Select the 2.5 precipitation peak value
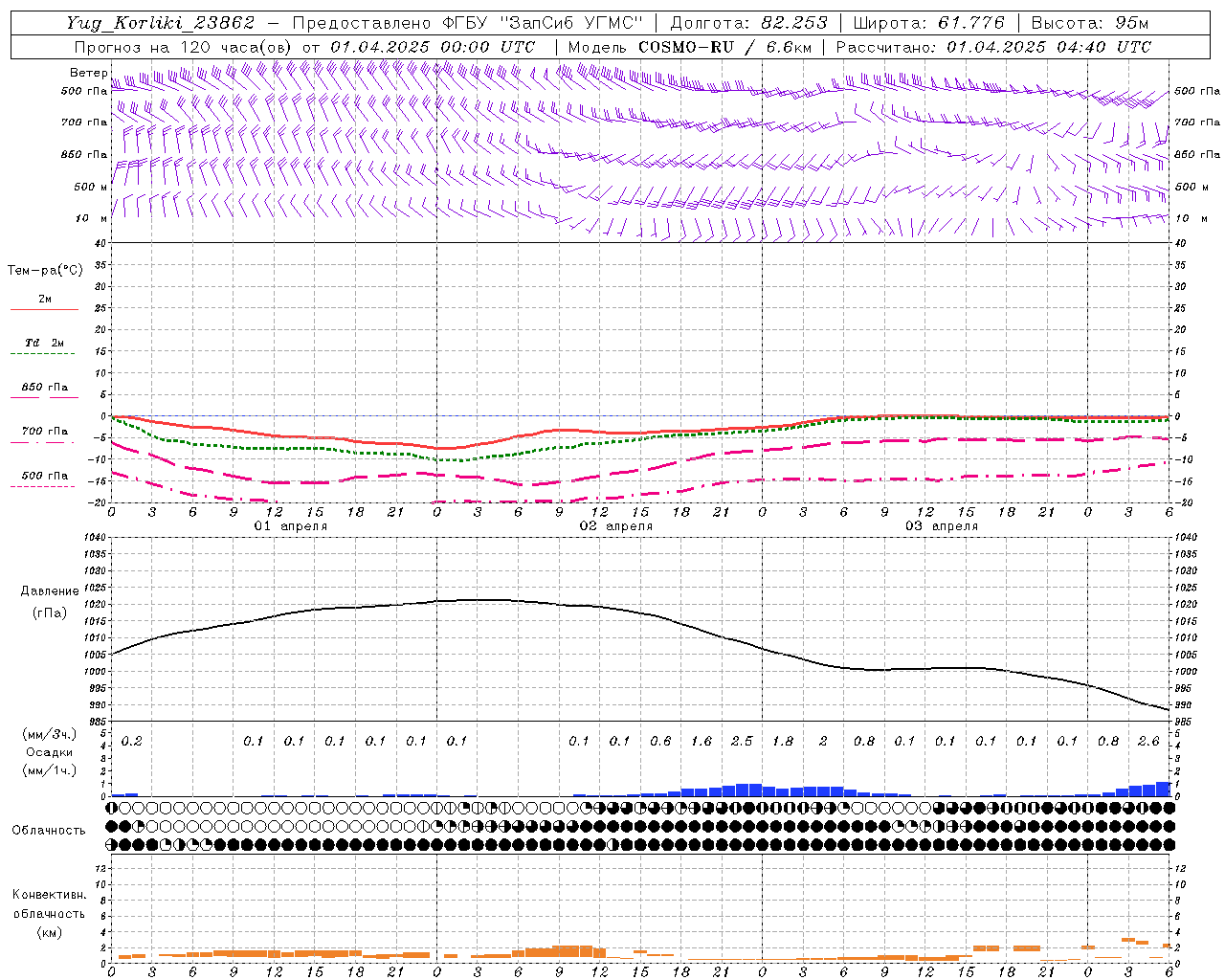 click(x=742, y=742)
